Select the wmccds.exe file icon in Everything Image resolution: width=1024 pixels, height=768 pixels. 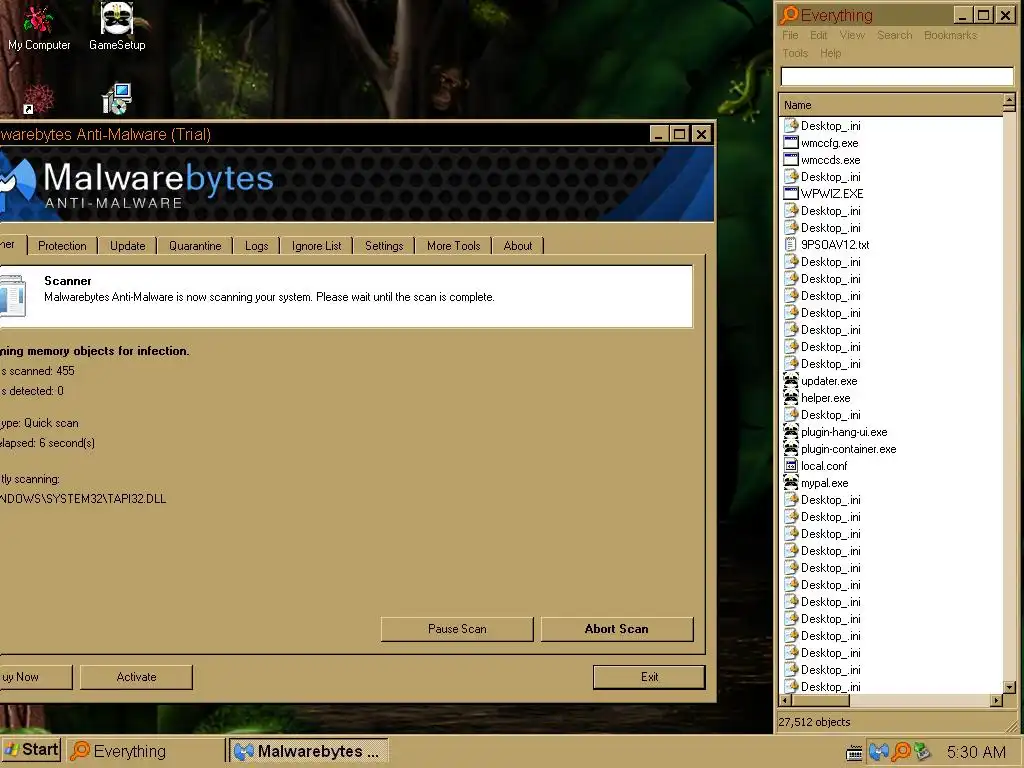(791, 159)
